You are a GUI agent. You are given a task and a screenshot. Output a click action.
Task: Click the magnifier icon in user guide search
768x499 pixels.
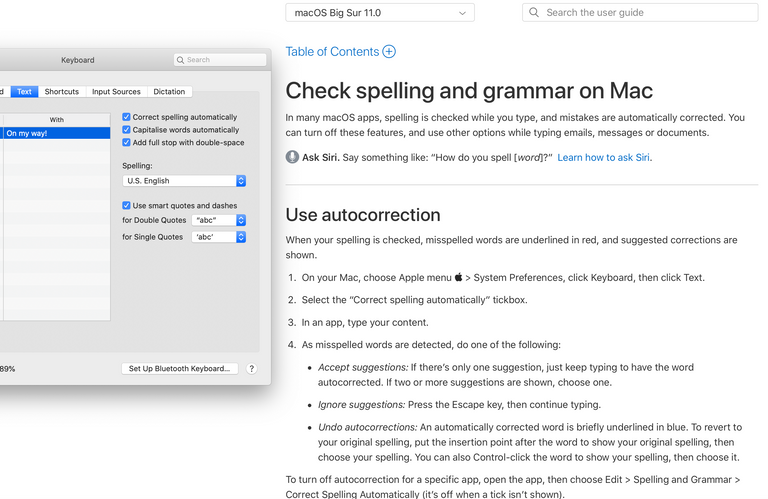pos(534,12)
